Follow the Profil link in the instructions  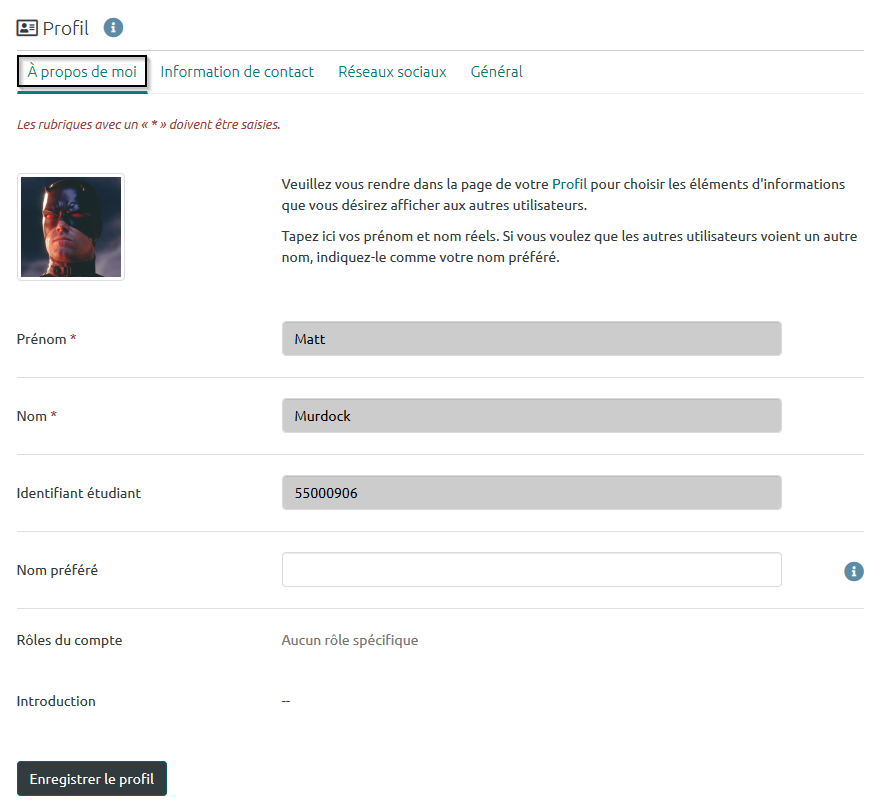click(569, 185)
